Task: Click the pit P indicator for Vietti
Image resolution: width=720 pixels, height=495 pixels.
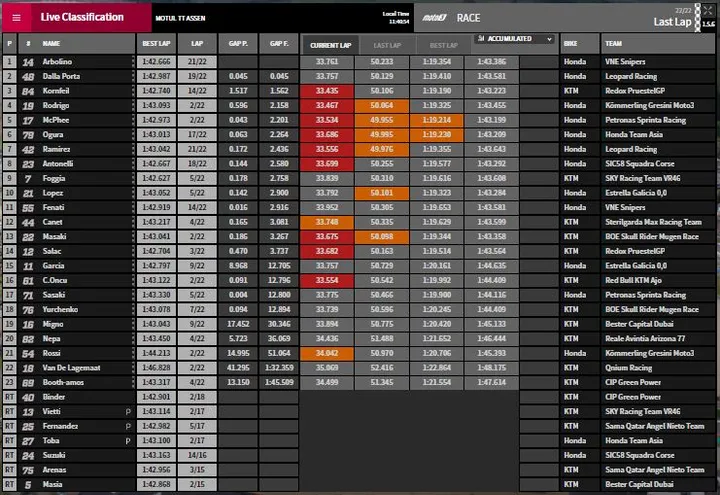Action: (128, 412)
